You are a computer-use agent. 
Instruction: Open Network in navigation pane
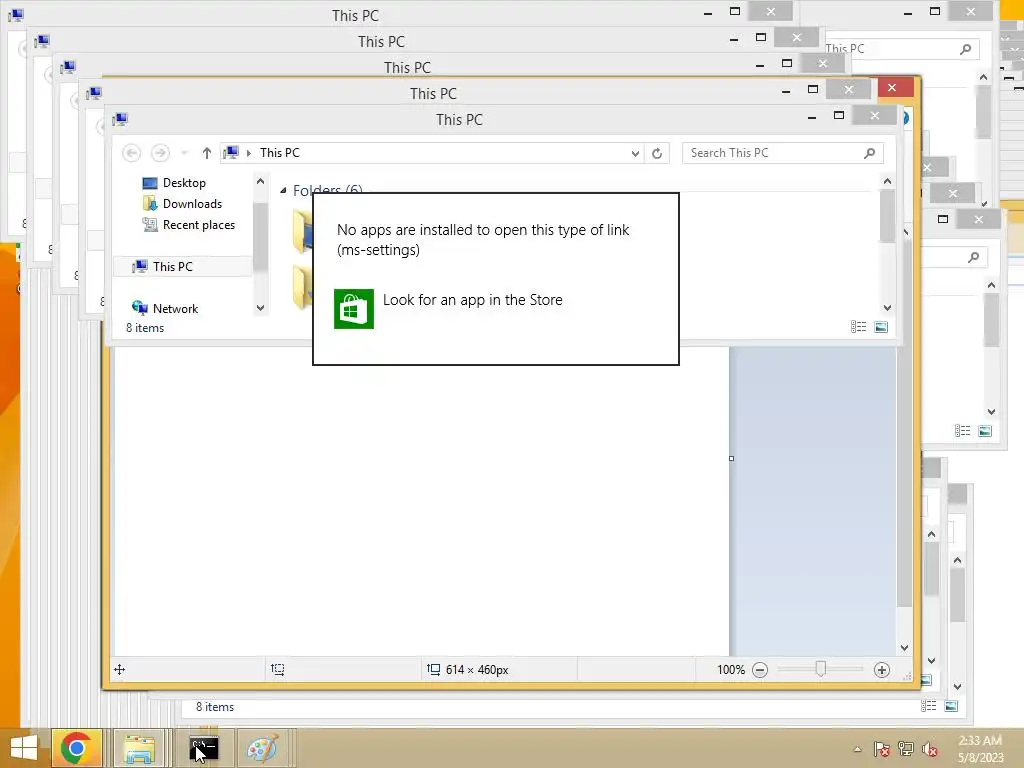click(x=174, y=308)
